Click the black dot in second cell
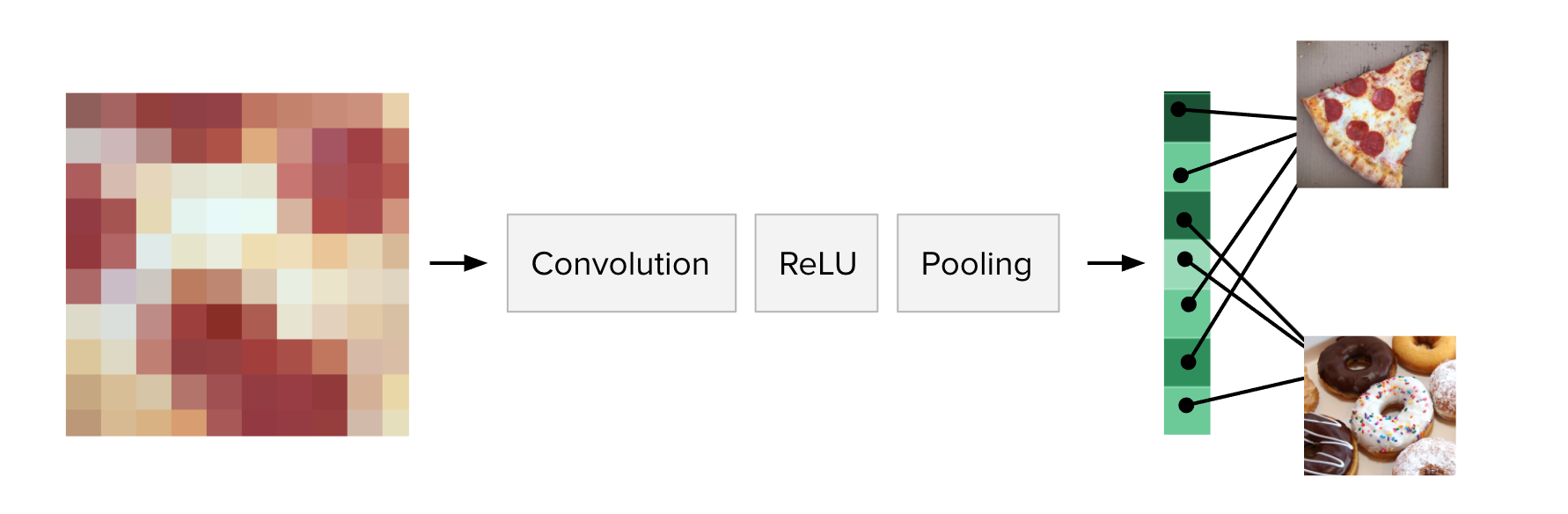1568x514 pixels. point(1181,176)
